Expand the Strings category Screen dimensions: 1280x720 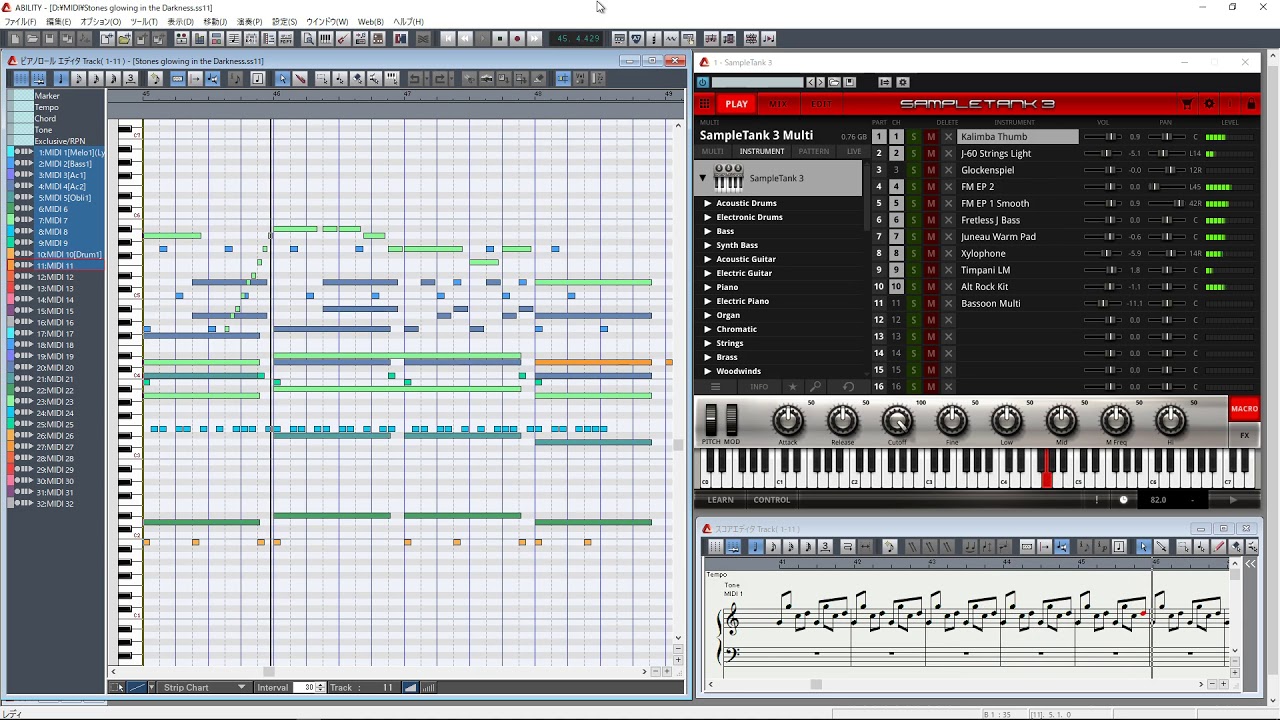(708, 343)
